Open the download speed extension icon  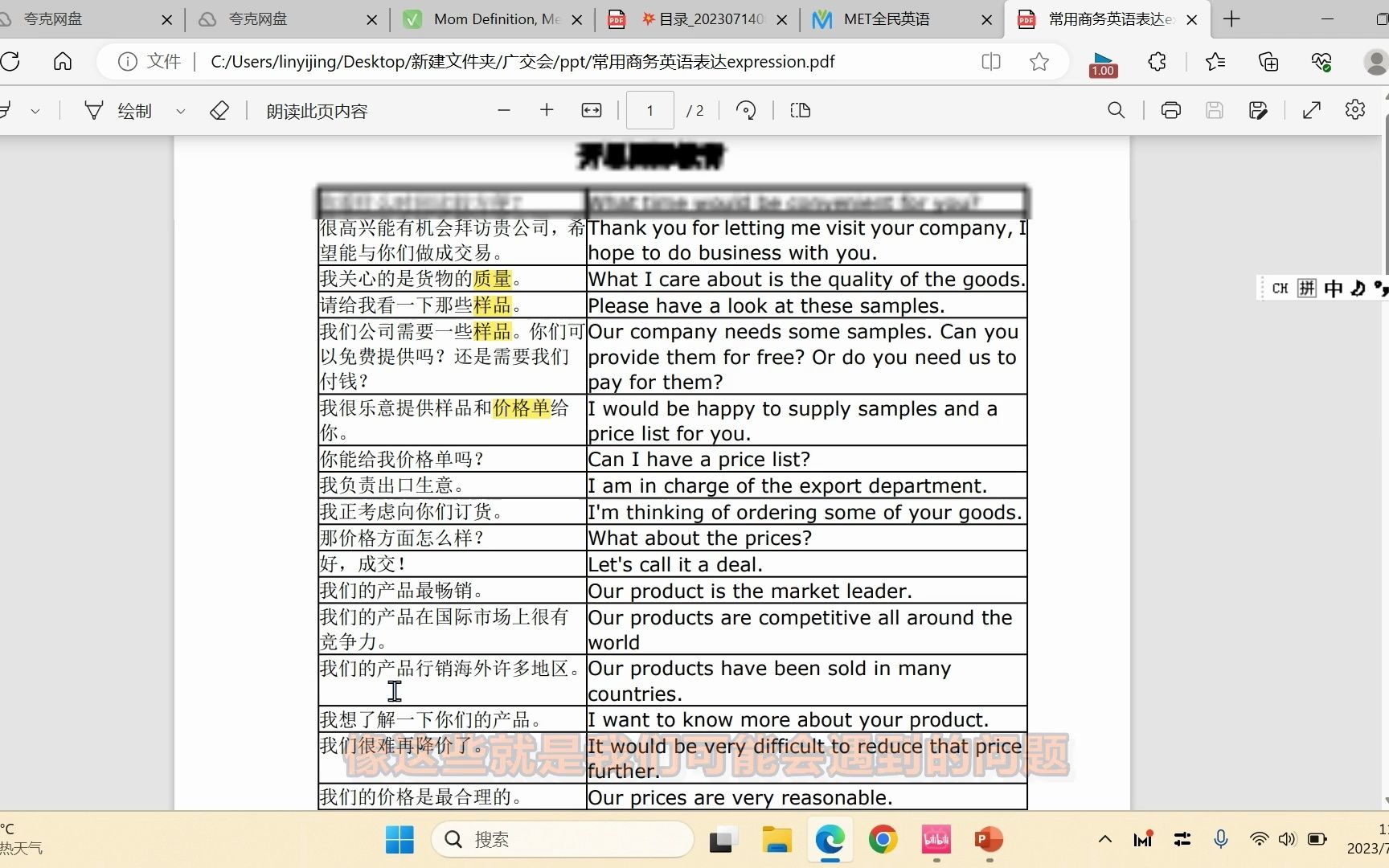1103,63
